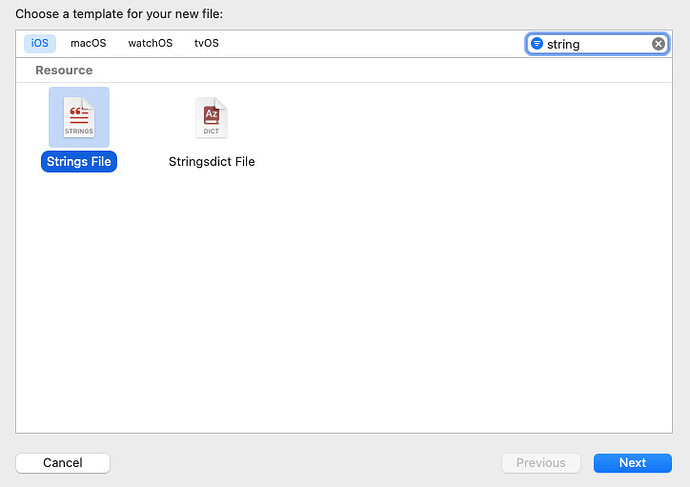Click the Previous button
The image size is (690, 487).
pos(541,463)
